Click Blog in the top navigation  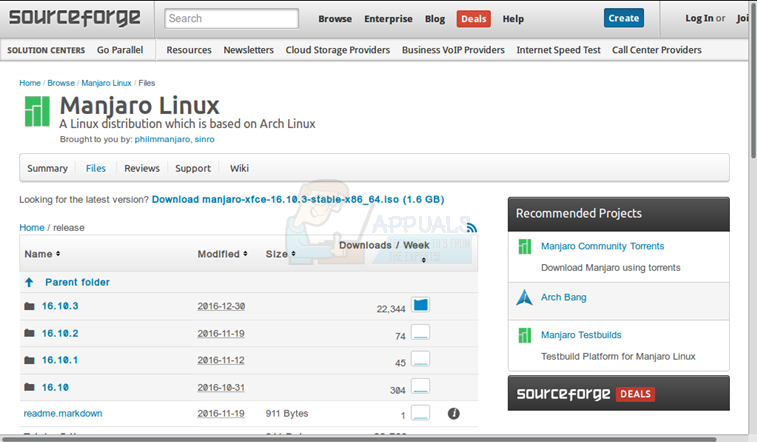pyautogui.click(x=435, y=19)
